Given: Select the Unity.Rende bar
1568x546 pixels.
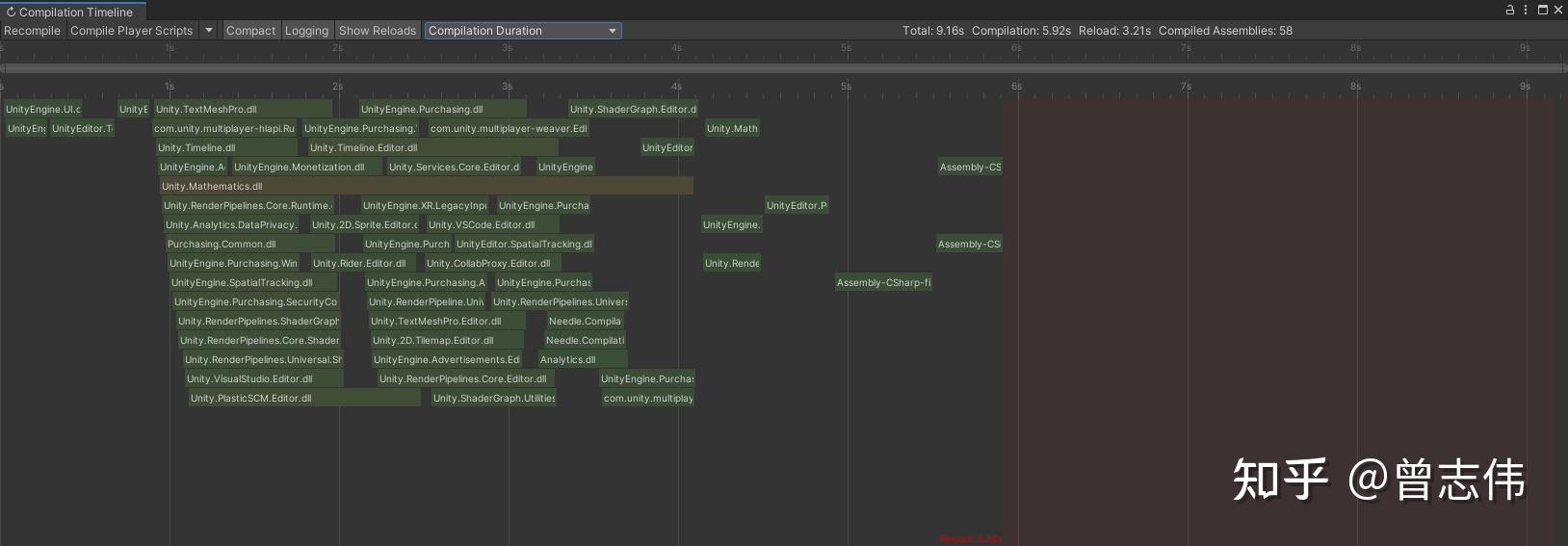Looking at the screenshot, I should coord(732,263).
